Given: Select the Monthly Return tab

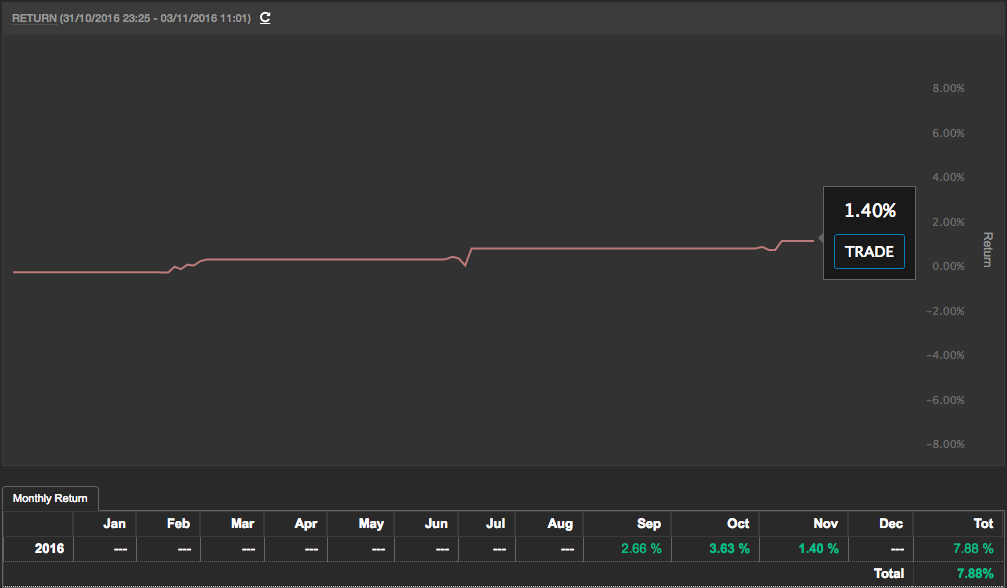Looking at the screenshot, I should pos(50,499).
